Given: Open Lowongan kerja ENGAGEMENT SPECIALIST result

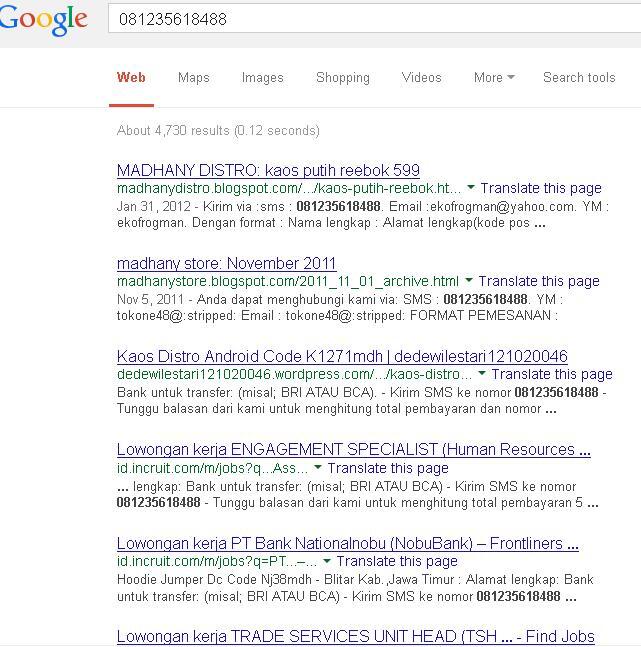Looking at the screenshot, I should (x=353, y=449).
